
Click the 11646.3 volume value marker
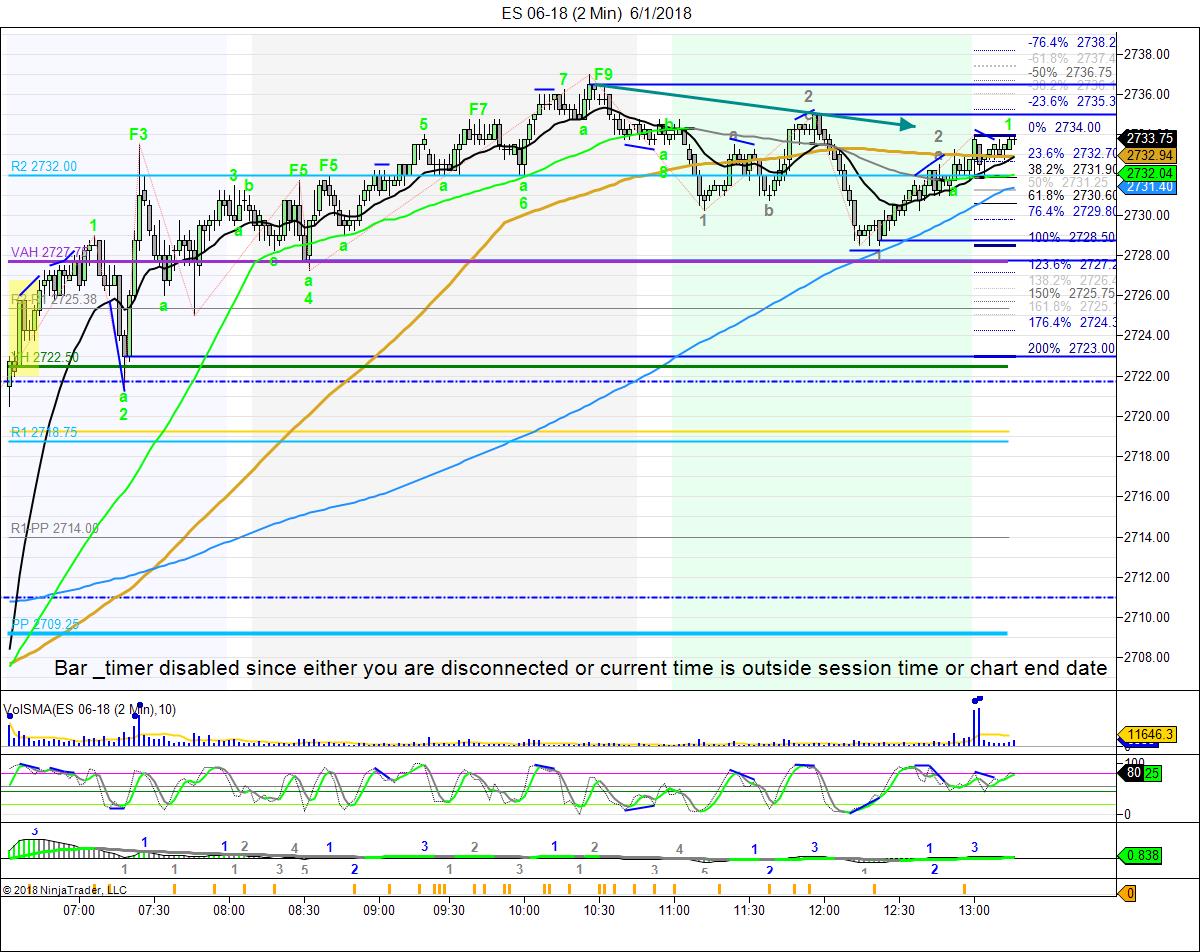1150,735
